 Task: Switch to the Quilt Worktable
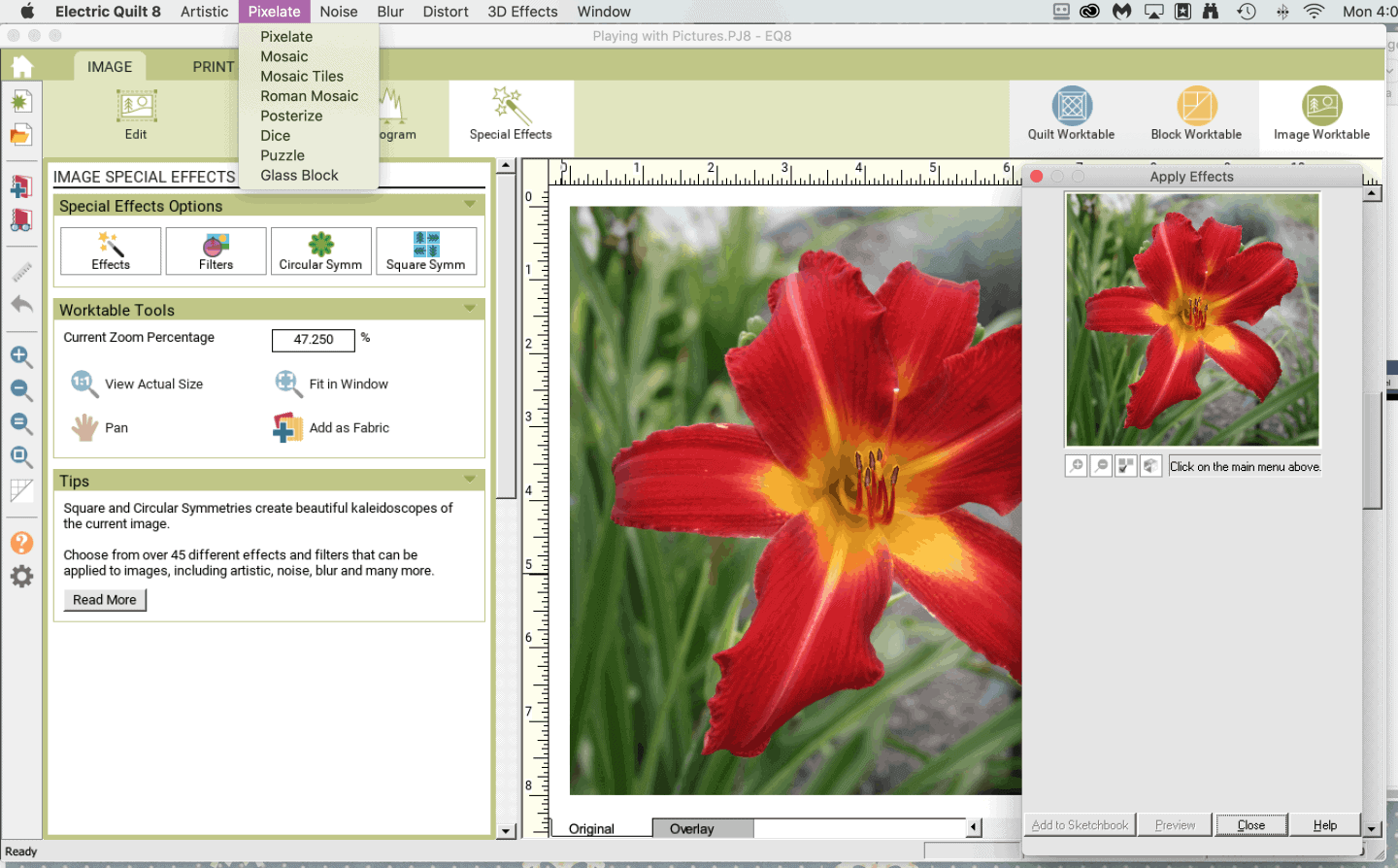[1072, 114]
